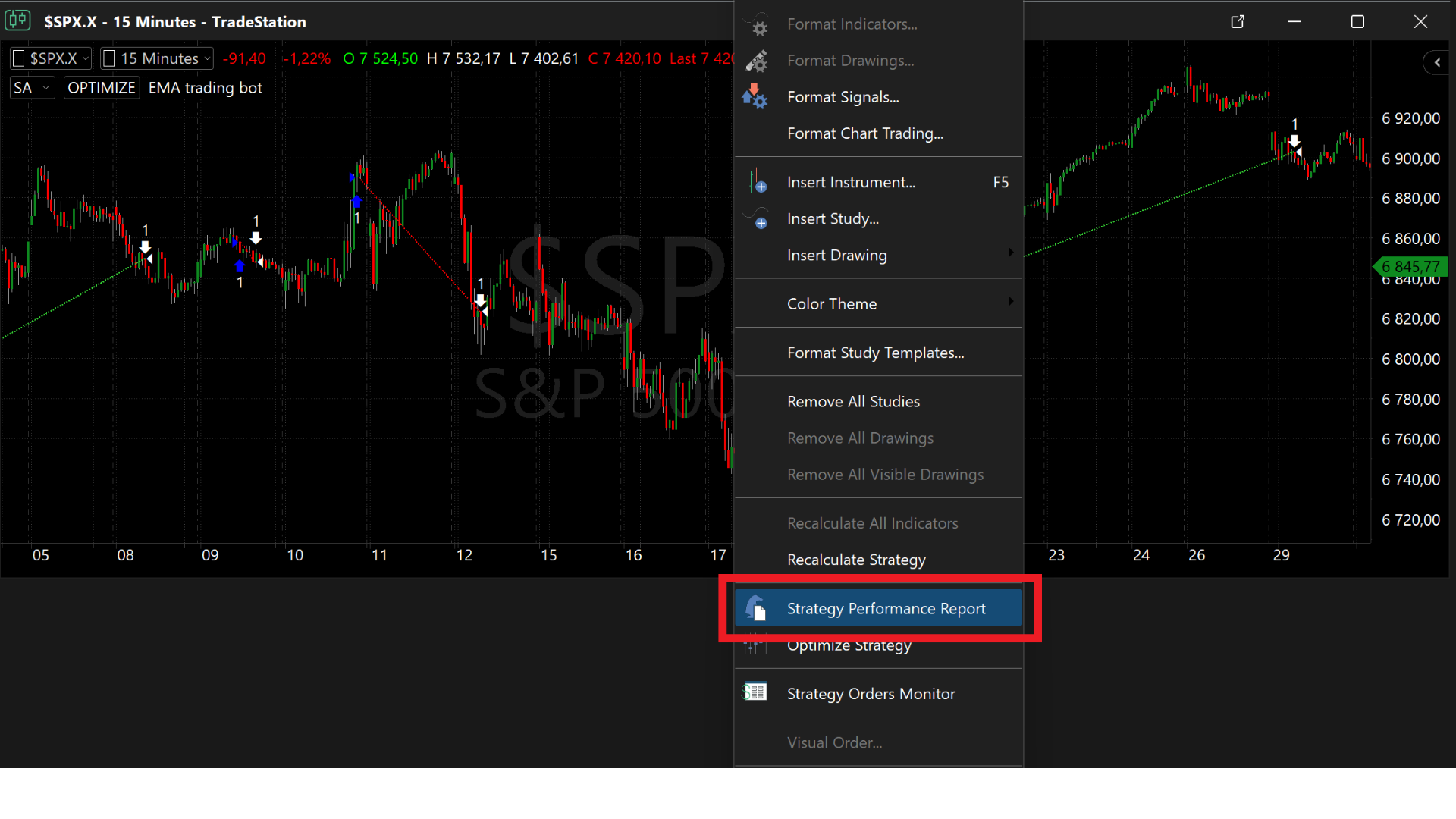Click the Optimize Strategy sliders icon
The height and width of the screenshot is (819, 1456).
[756, 646]
